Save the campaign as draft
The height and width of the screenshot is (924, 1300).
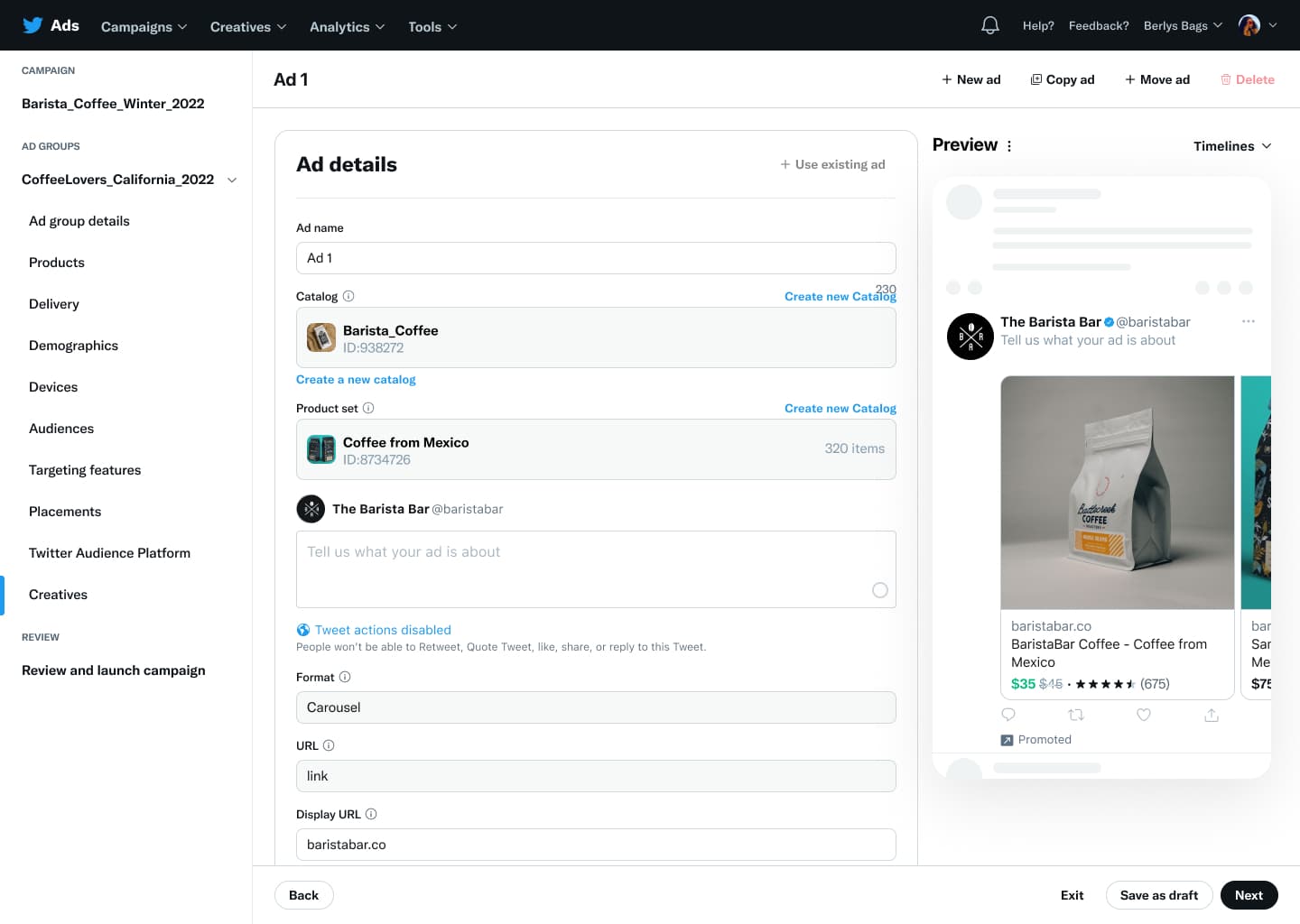pos(1159,895)
